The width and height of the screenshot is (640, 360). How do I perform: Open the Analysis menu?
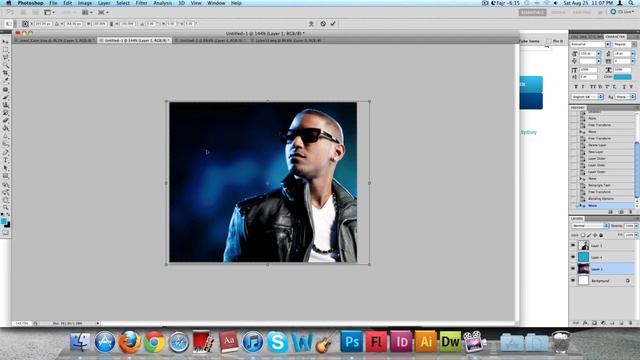162,3
